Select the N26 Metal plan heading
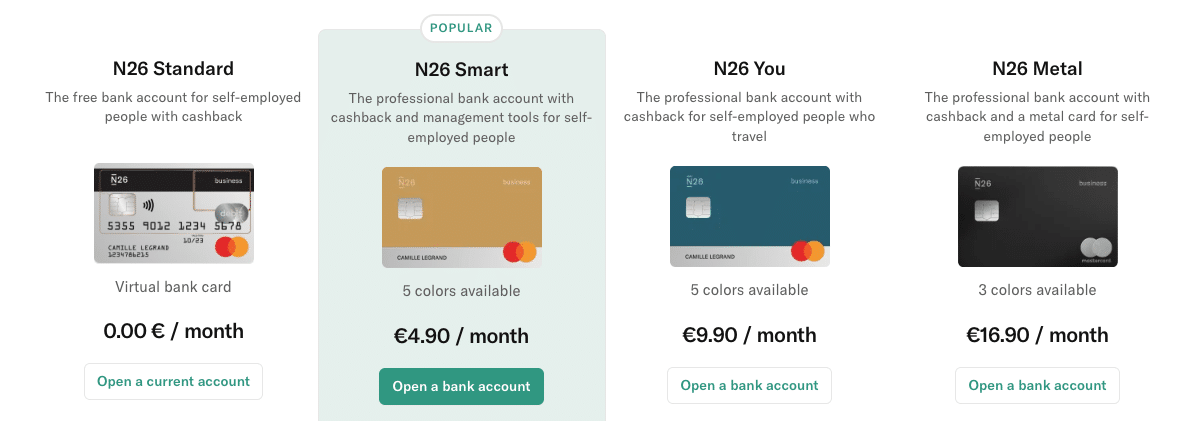The height and width of the screenshot is (421, 1190). tap(1037, 69)
